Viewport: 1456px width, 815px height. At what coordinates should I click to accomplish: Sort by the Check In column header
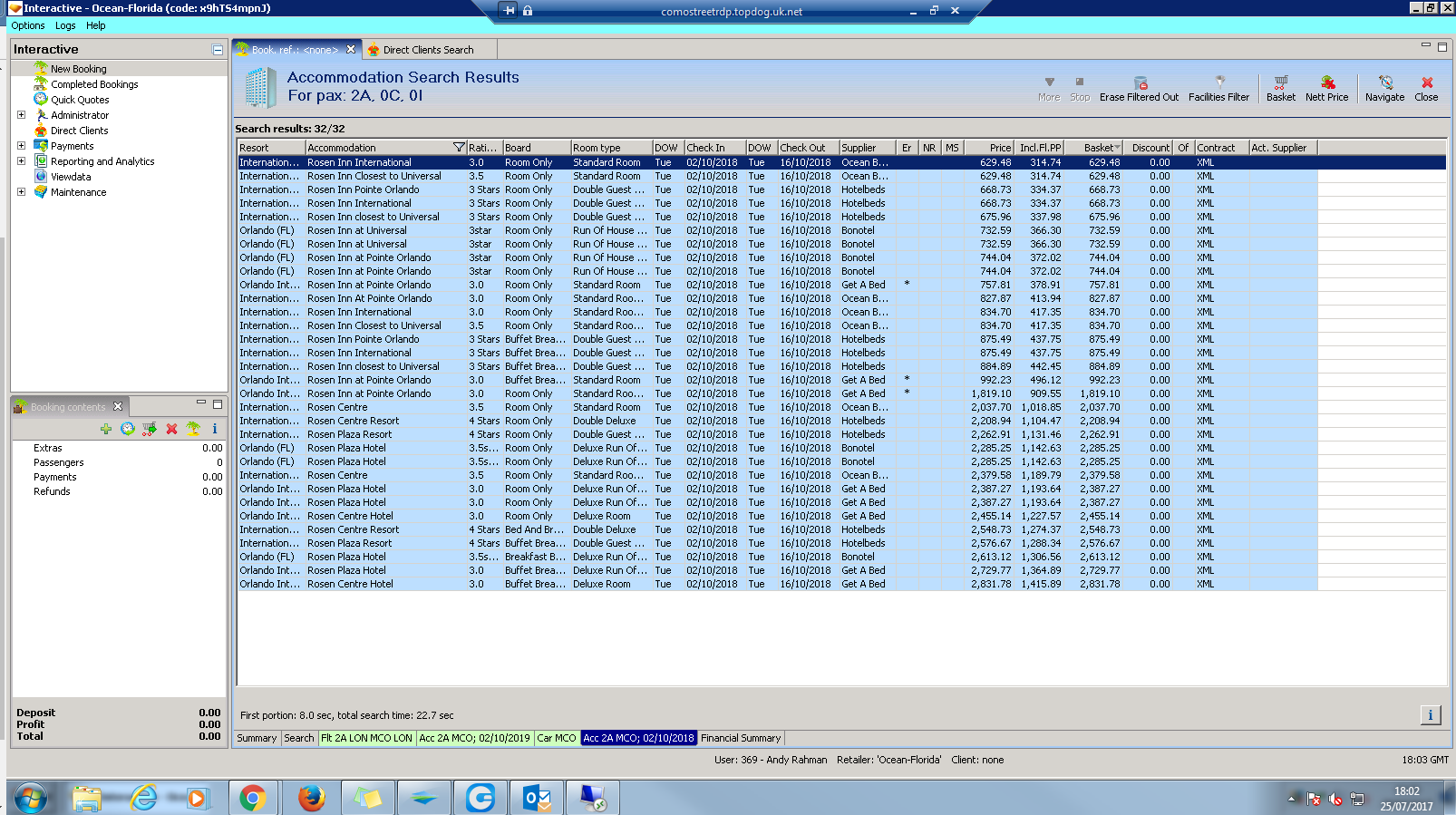pos(714,148)
